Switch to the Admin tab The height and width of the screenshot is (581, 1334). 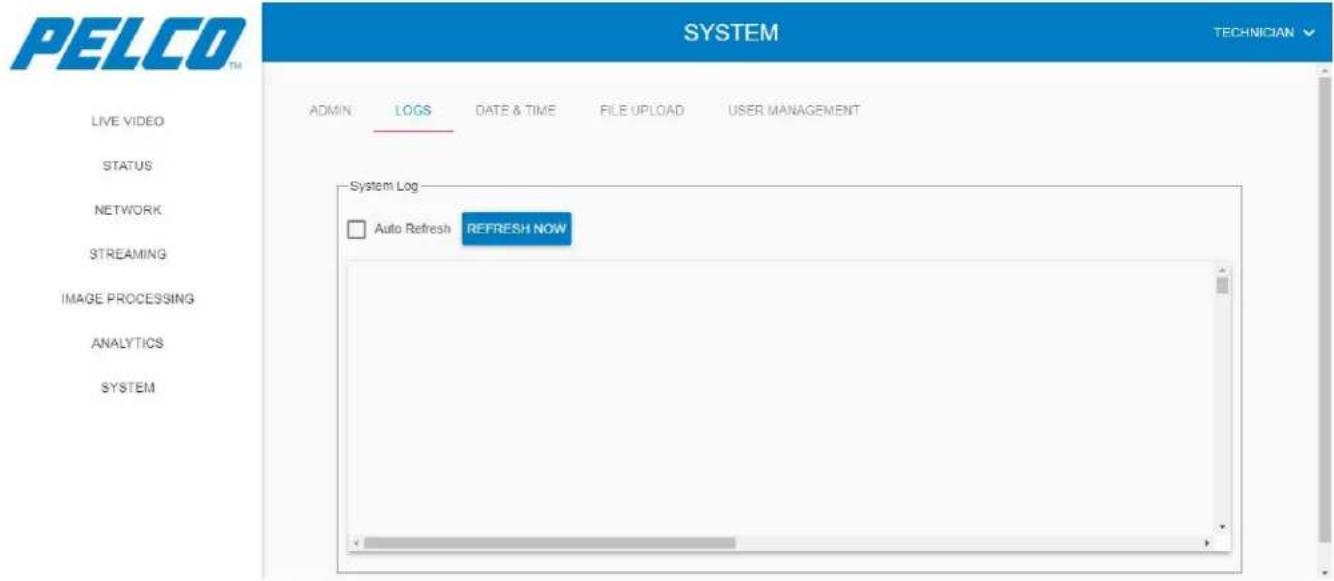[330, 110]
